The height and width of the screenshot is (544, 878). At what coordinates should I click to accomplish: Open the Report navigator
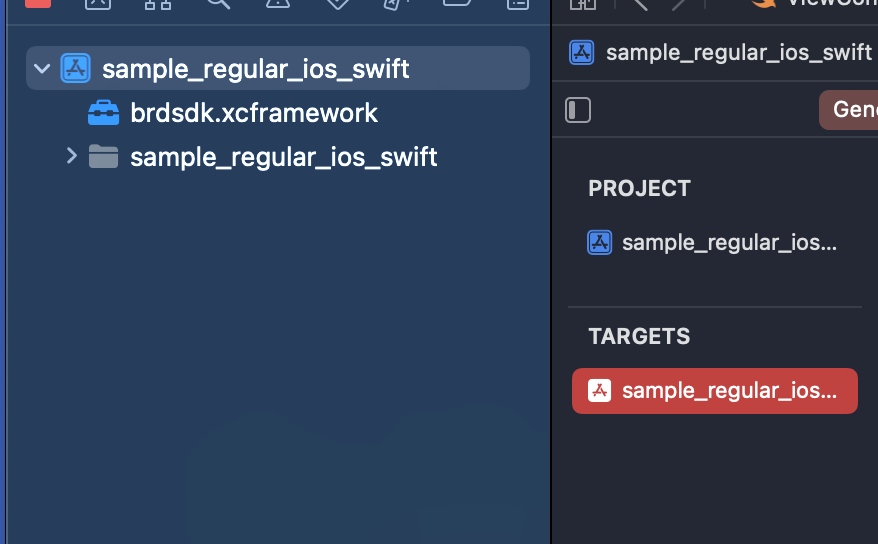tap(517, 3)
